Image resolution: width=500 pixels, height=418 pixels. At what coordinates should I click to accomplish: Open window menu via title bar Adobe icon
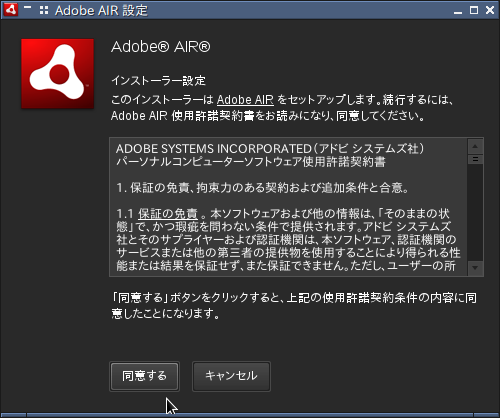coord(10,10)
